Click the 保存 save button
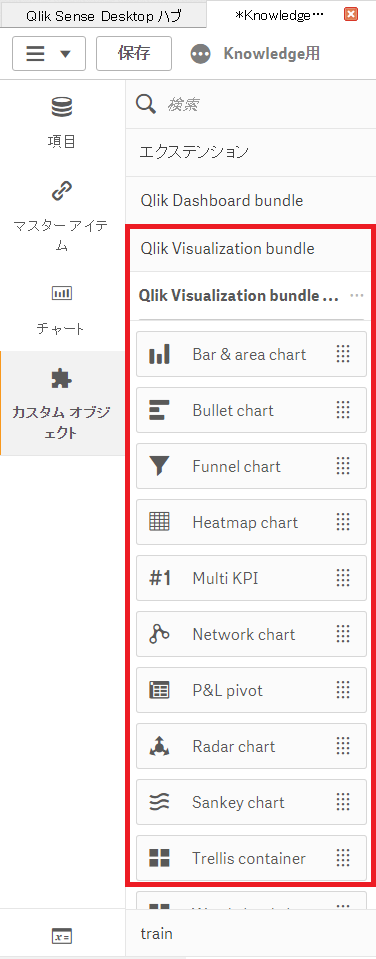Screen dimensions: 376x959 click(134, 54)
